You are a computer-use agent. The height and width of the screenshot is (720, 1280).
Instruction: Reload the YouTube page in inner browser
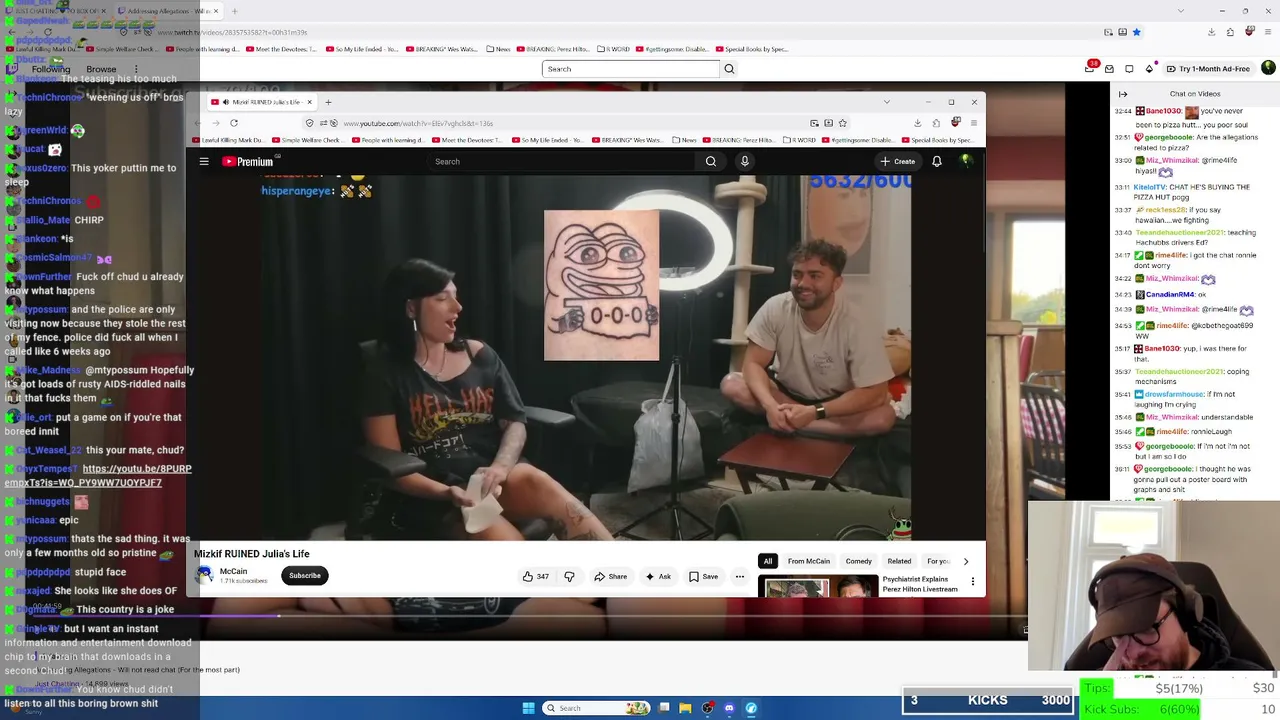(234, 123)
